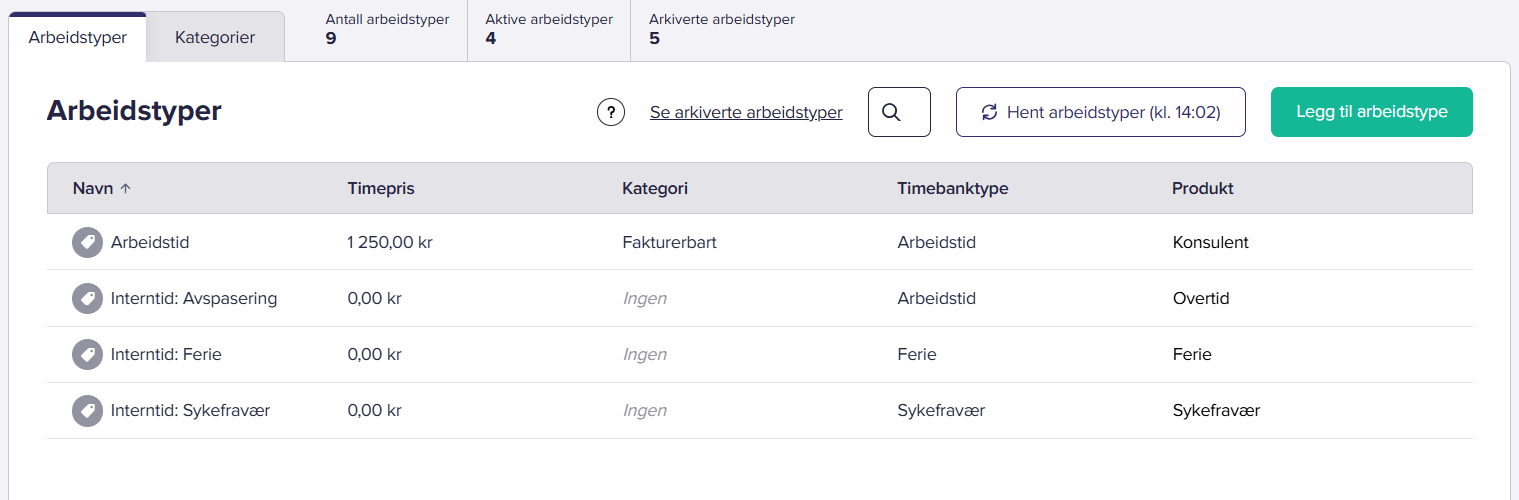The height and width of the screenshot is (500, 1519).
Task: Click the help question mark icon
Action: pyautogui.click(x=611, y=112)
